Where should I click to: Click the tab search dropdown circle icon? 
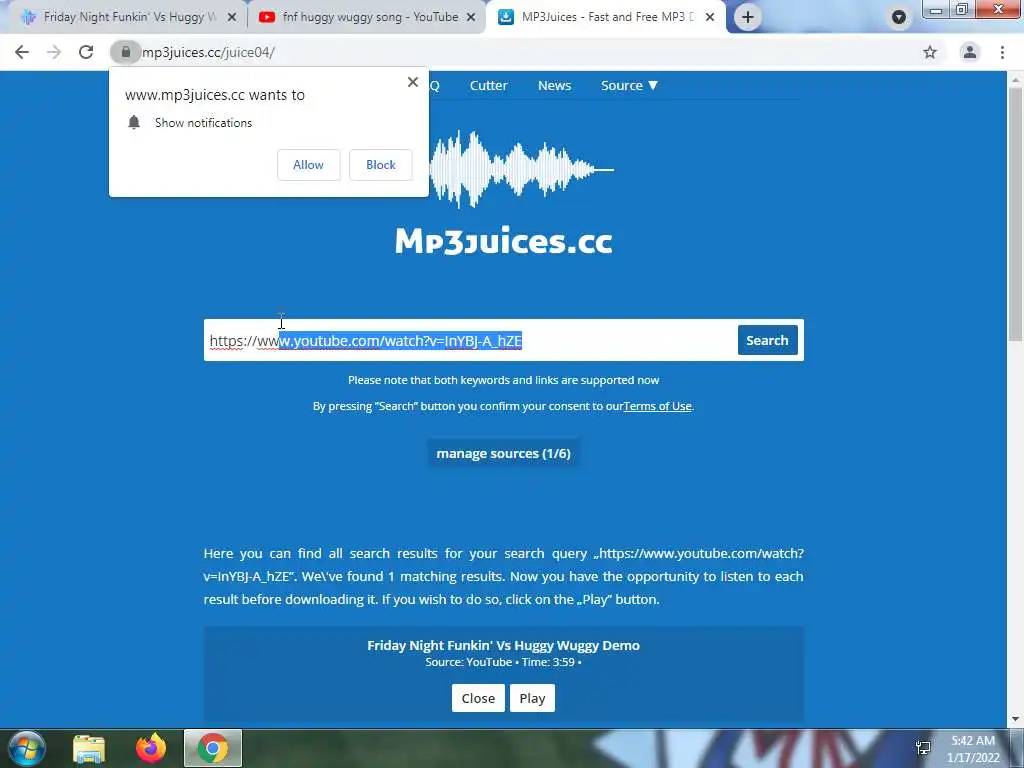click(899, 17)
